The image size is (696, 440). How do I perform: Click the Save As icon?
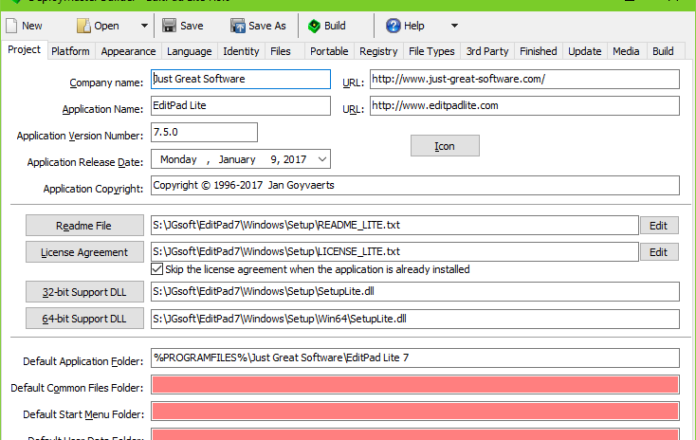click(x=237, y=26)
